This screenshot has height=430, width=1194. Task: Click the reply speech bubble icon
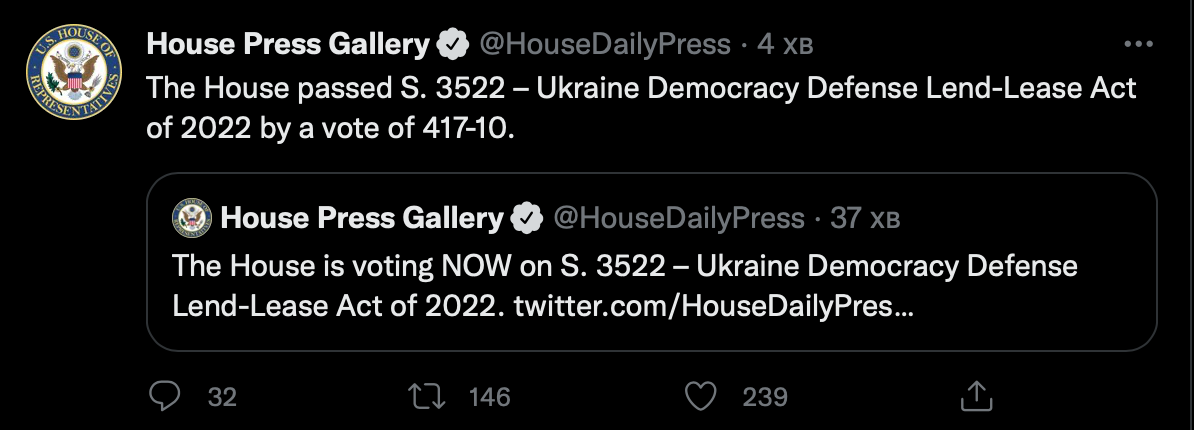164,396
